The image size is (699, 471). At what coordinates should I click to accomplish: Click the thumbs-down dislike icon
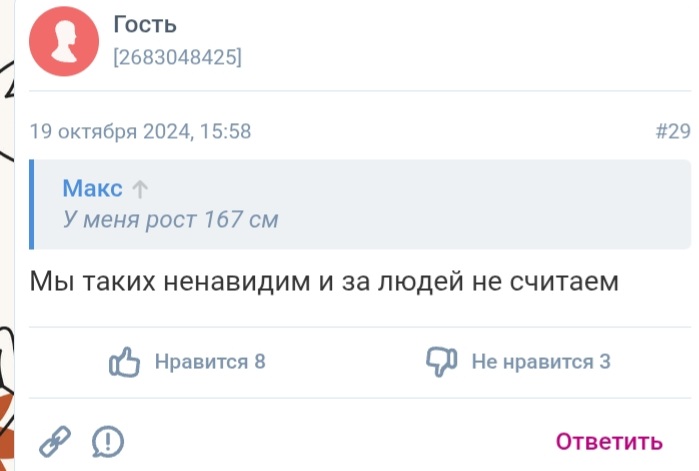pyautogui.click(x=440, y=362)
